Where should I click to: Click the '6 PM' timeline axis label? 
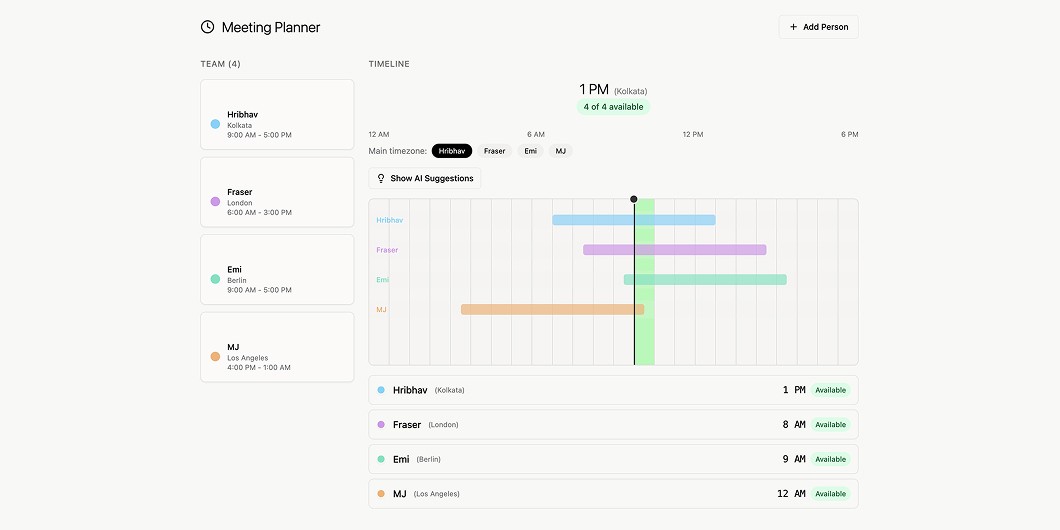click(850, 135)
